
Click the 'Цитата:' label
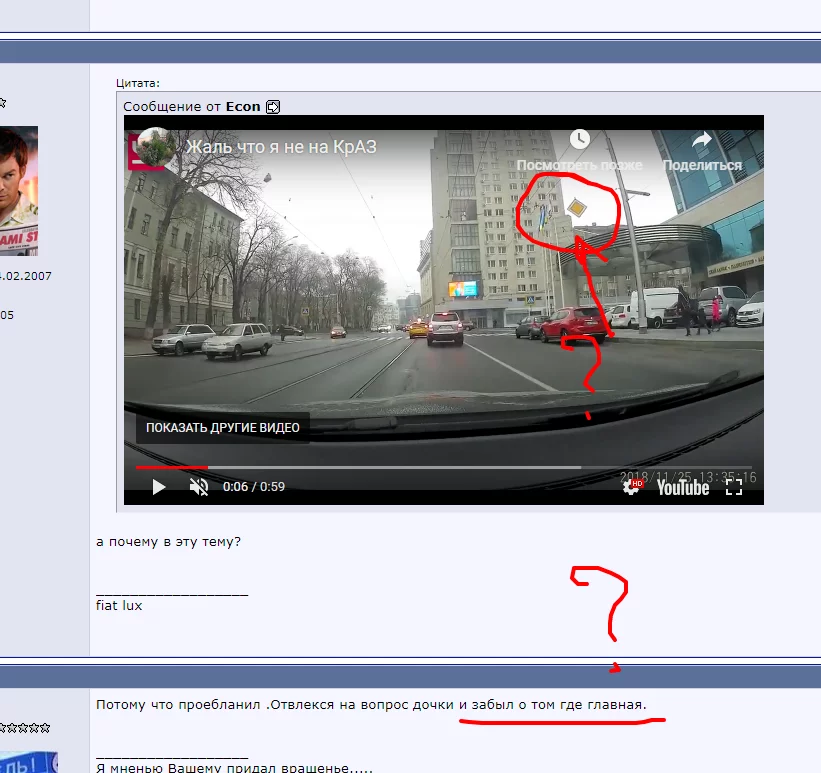138,83
